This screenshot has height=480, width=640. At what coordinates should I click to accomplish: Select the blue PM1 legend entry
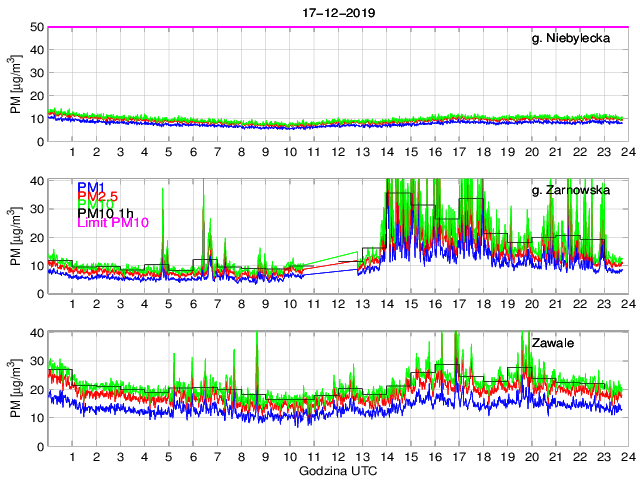click(x=91, y=187)
